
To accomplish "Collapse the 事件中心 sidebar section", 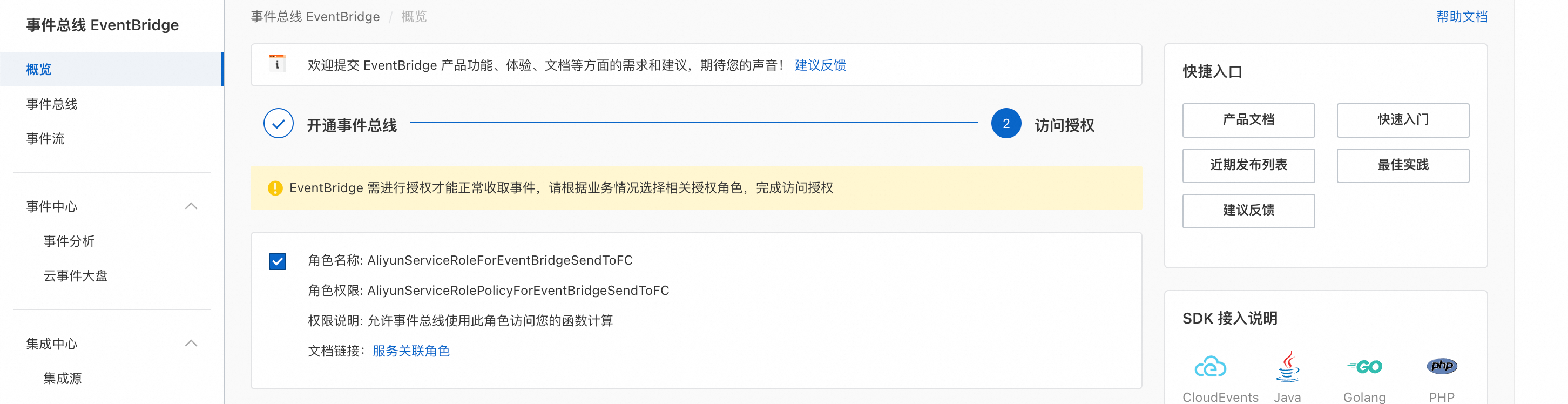I will coord(191,206).
